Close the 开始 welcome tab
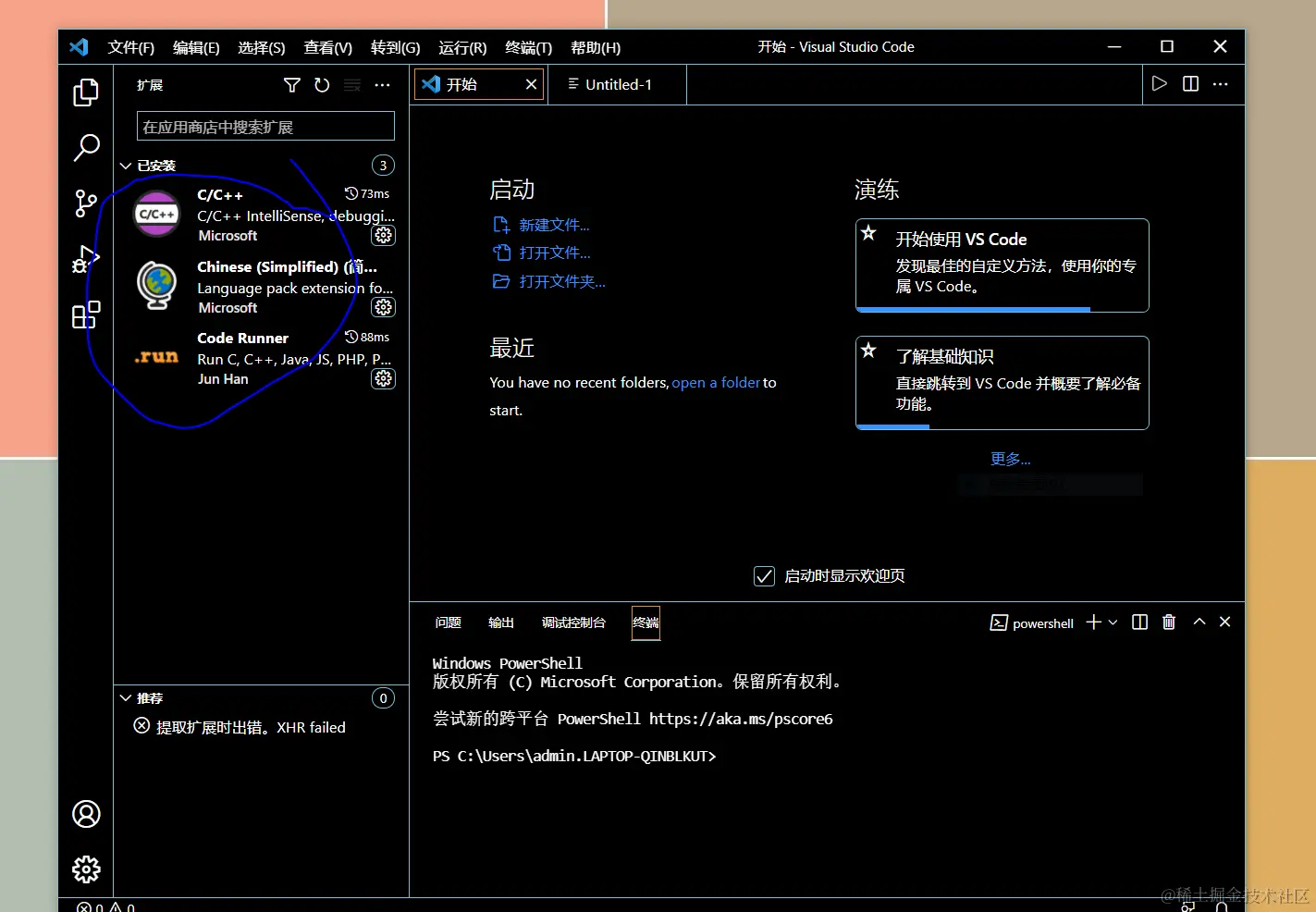The width and height of the screenshot is (1316, 912). point(531,84)
